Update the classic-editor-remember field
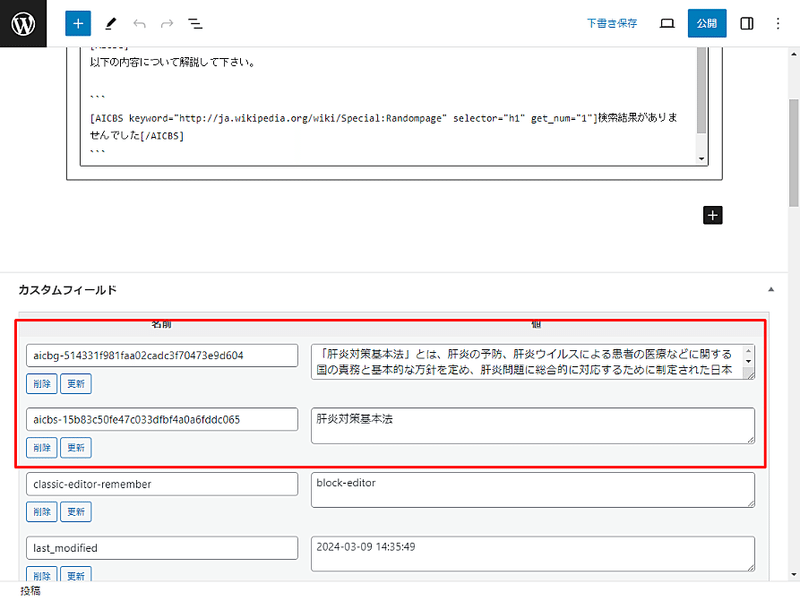Screen dimensions: 800x600 pos(76,512)
